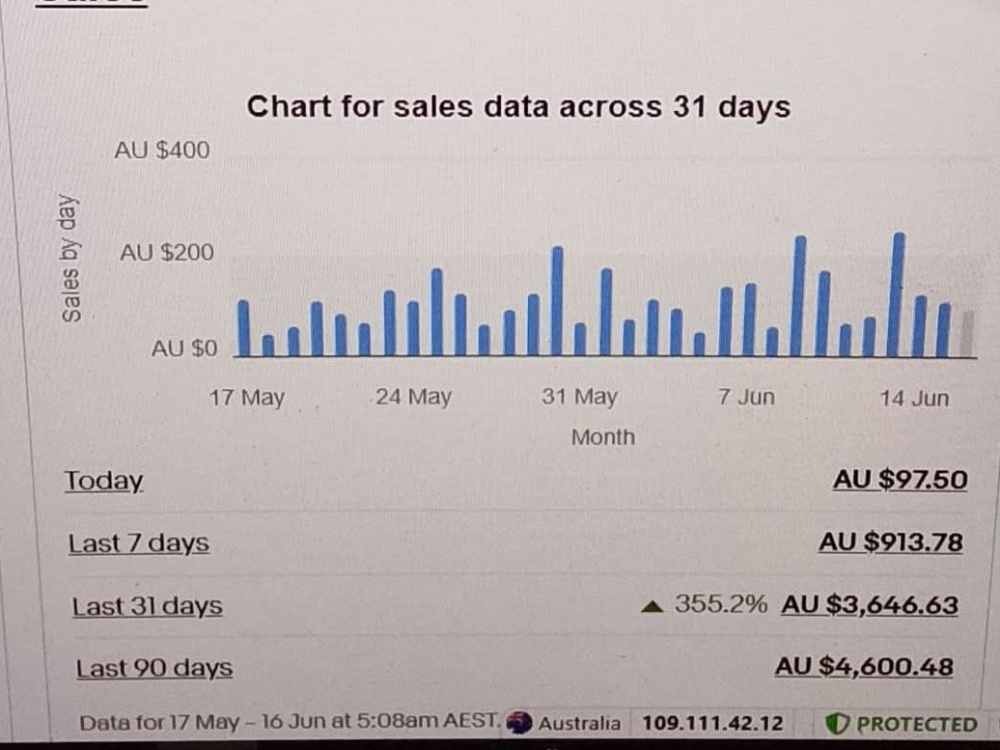
Task: Click the 31 May axis label
Action: 580,397
